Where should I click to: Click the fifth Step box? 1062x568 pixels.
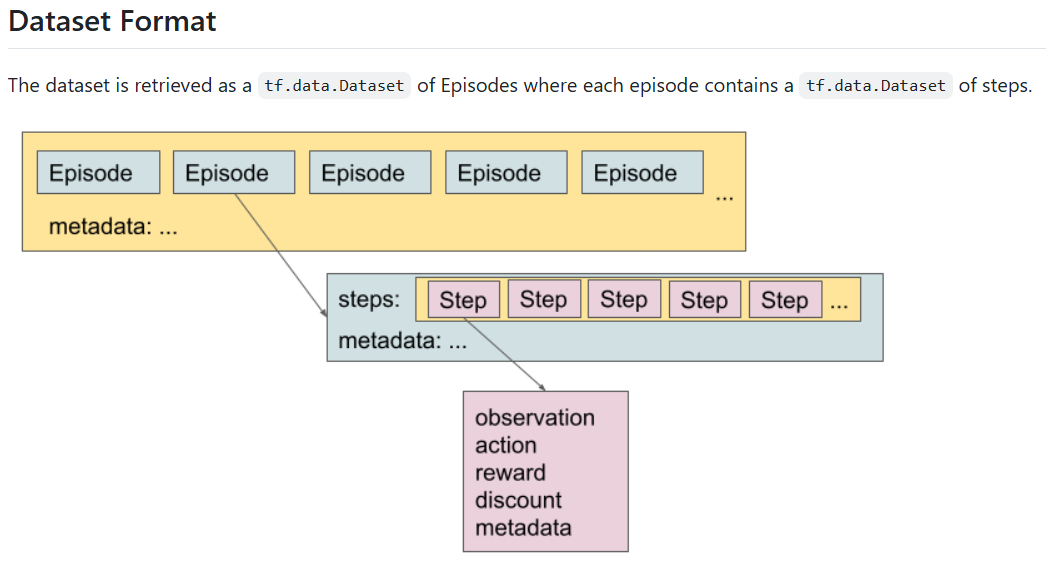pos(785,300)
